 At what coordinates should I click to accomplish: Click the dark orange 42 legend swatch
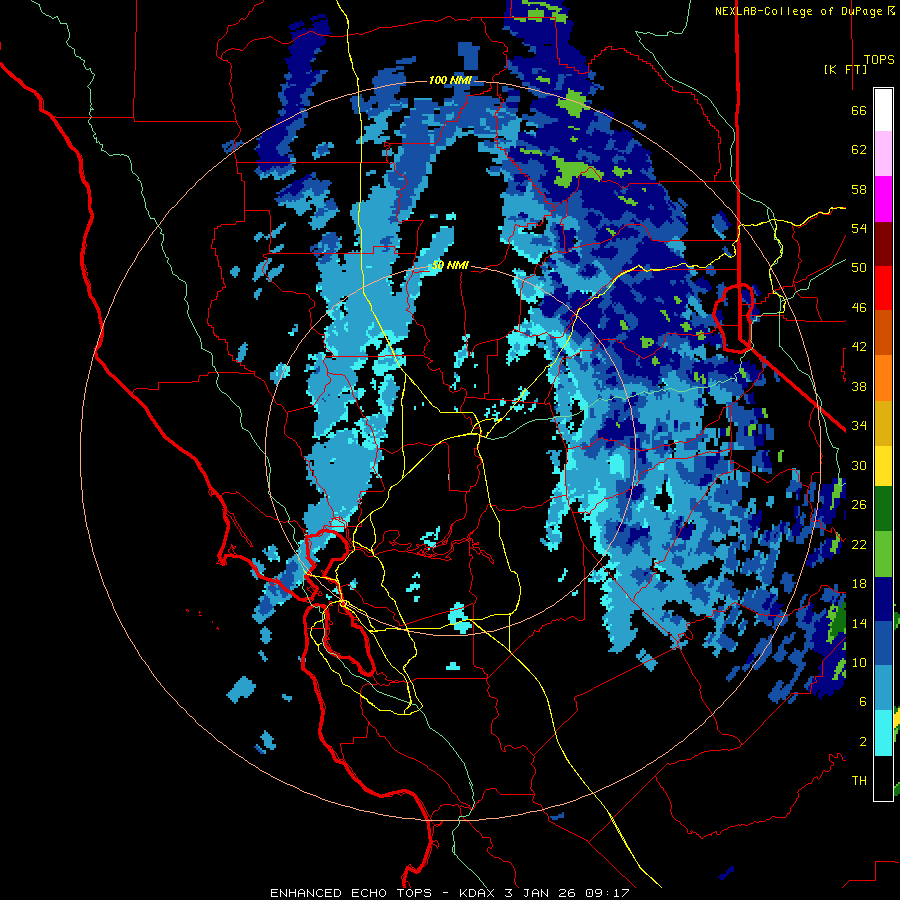(x=883, y=332)
